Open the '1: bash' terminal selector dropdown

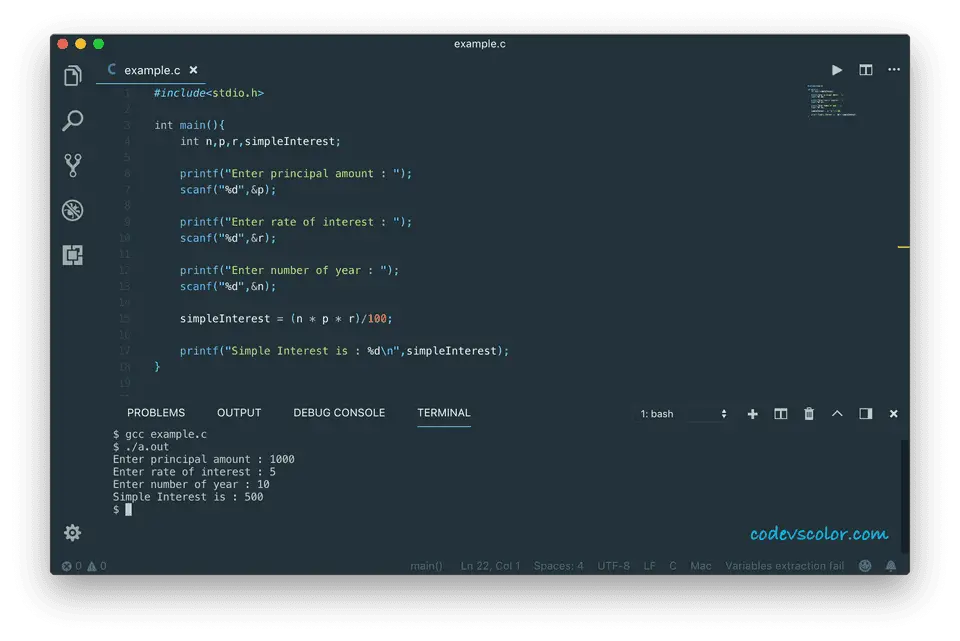click(x=683, y=414)
